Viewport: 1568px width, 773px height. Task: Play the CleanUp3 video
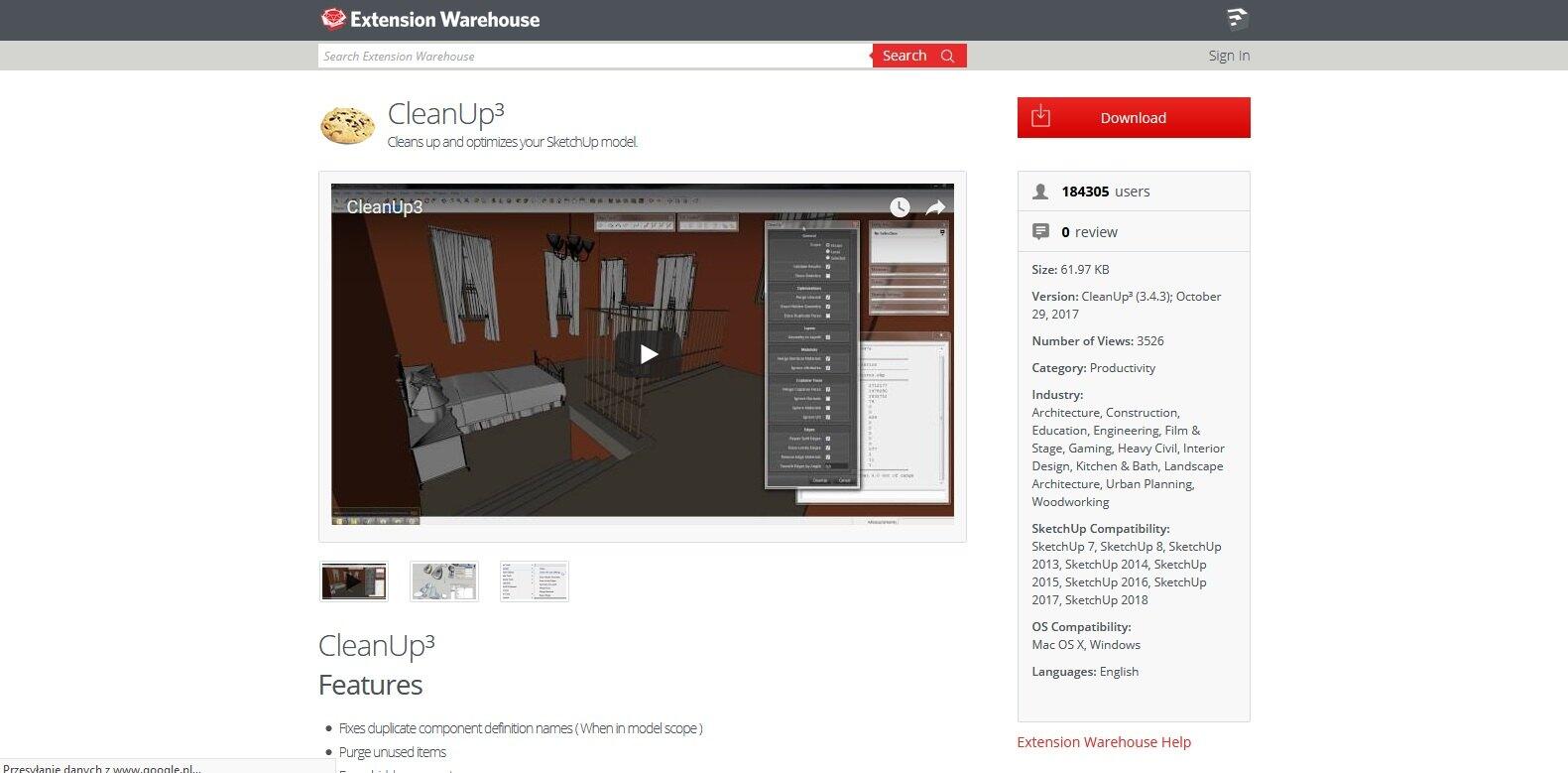(649, 354)
